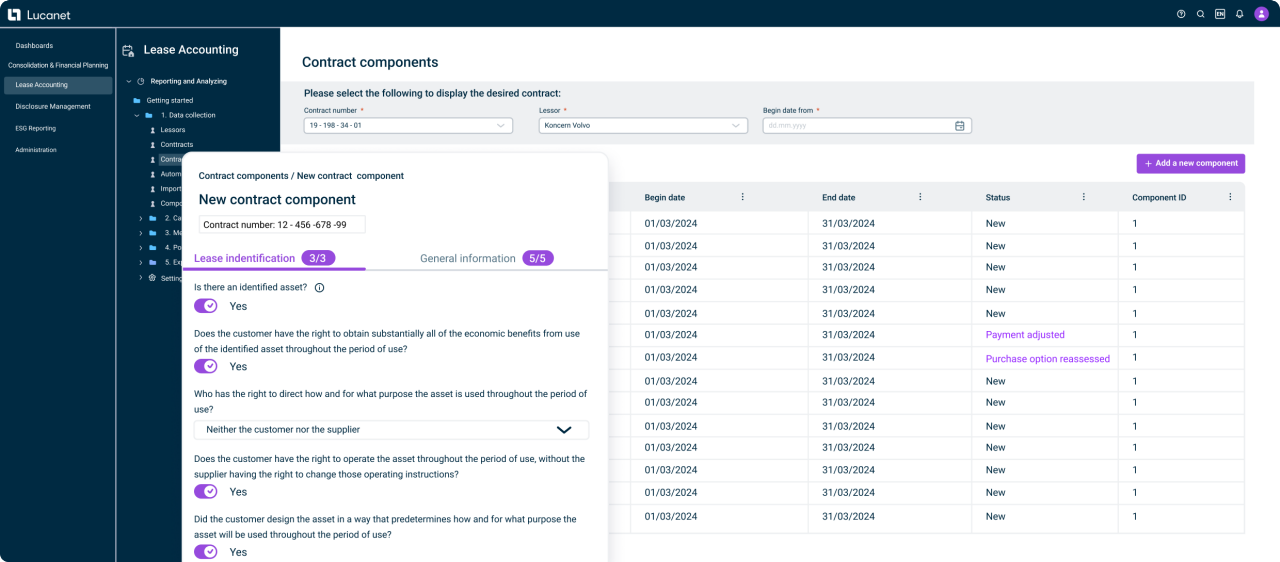Open the Status column options menu
1280x562 pixels.
tap(1083, 197)
